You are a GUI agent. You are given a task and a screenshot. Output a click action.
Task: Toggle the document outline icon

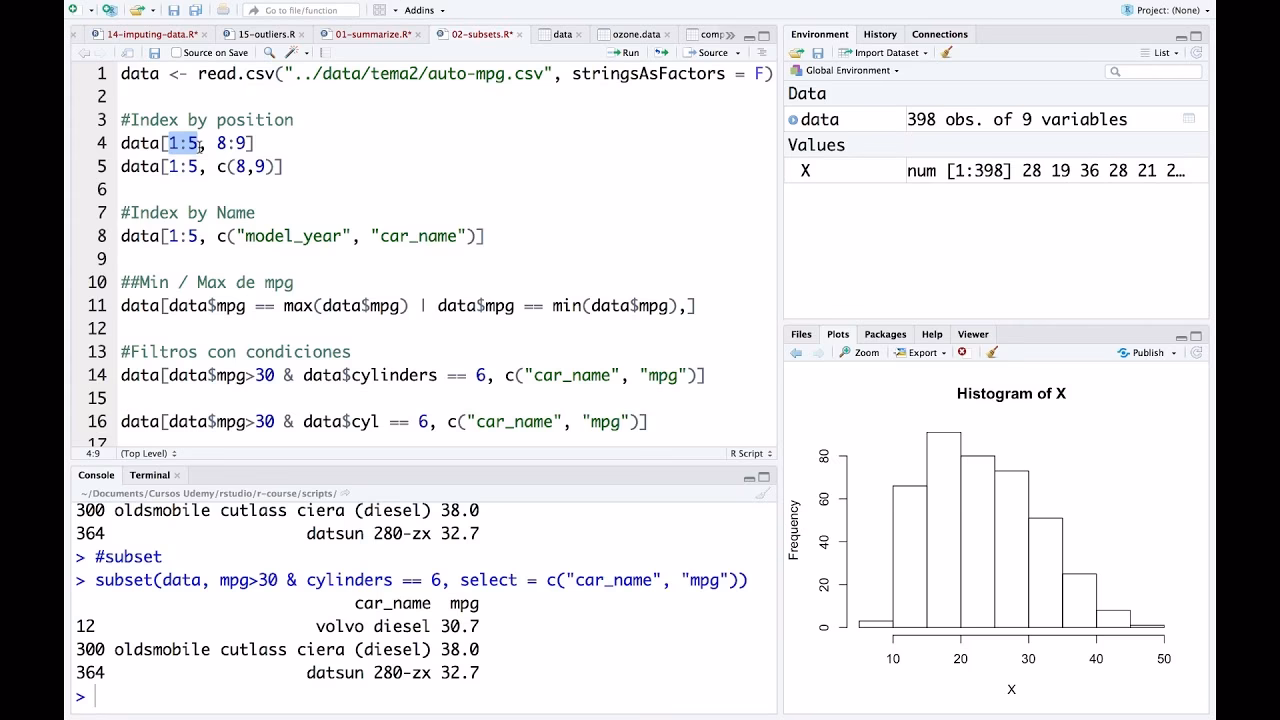click(762, 53)
